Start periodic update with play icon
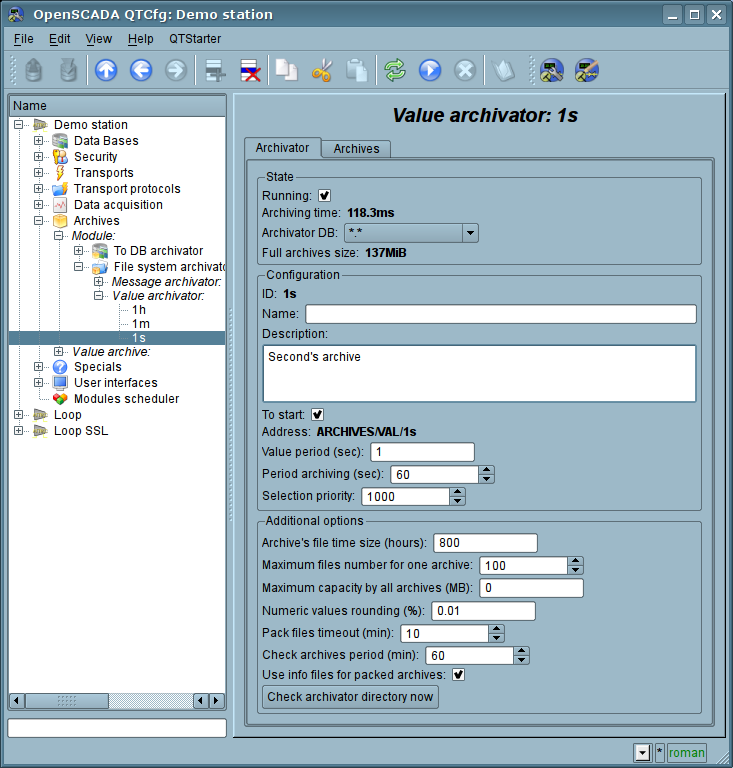Screen dimensions: 733x768 (x=430, y=71)
